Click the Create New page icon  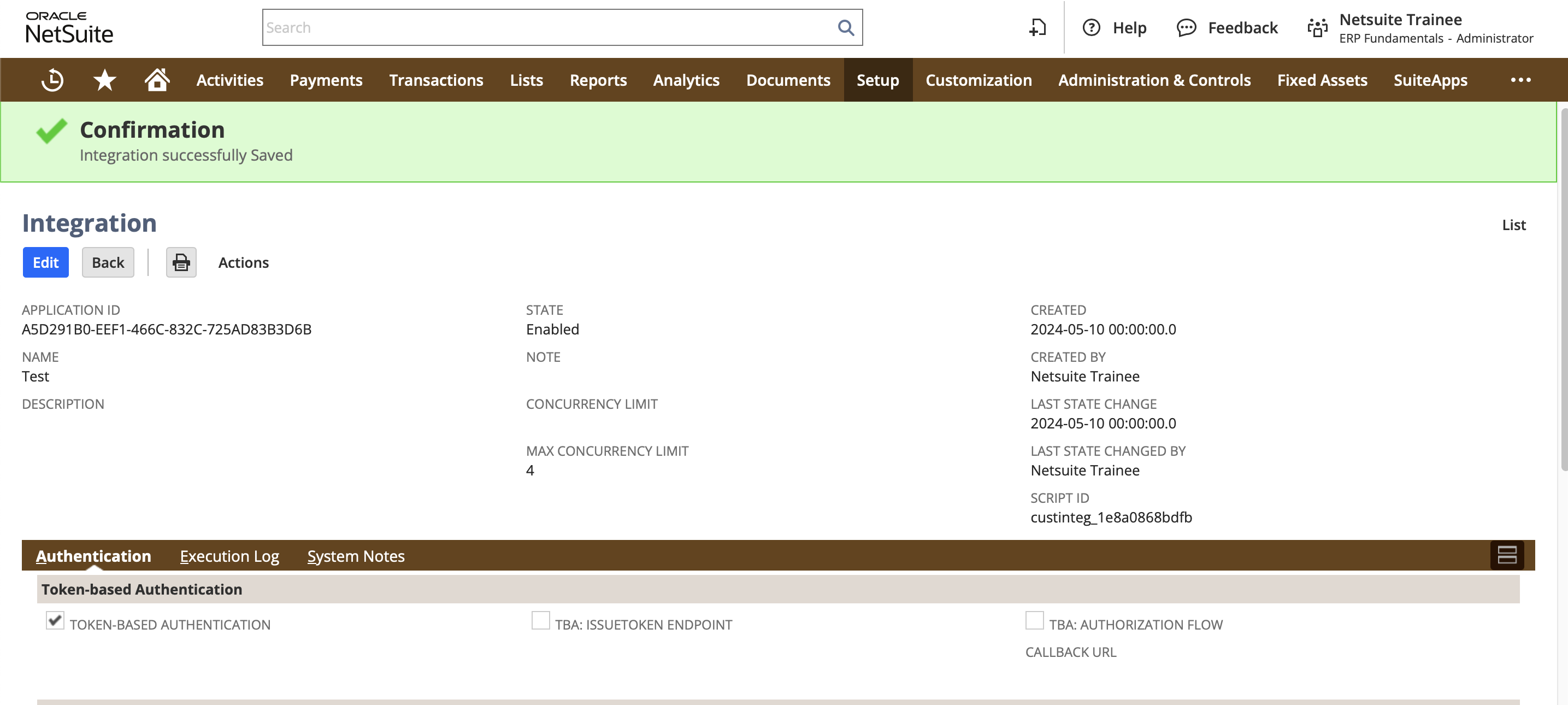(1037, 27)
